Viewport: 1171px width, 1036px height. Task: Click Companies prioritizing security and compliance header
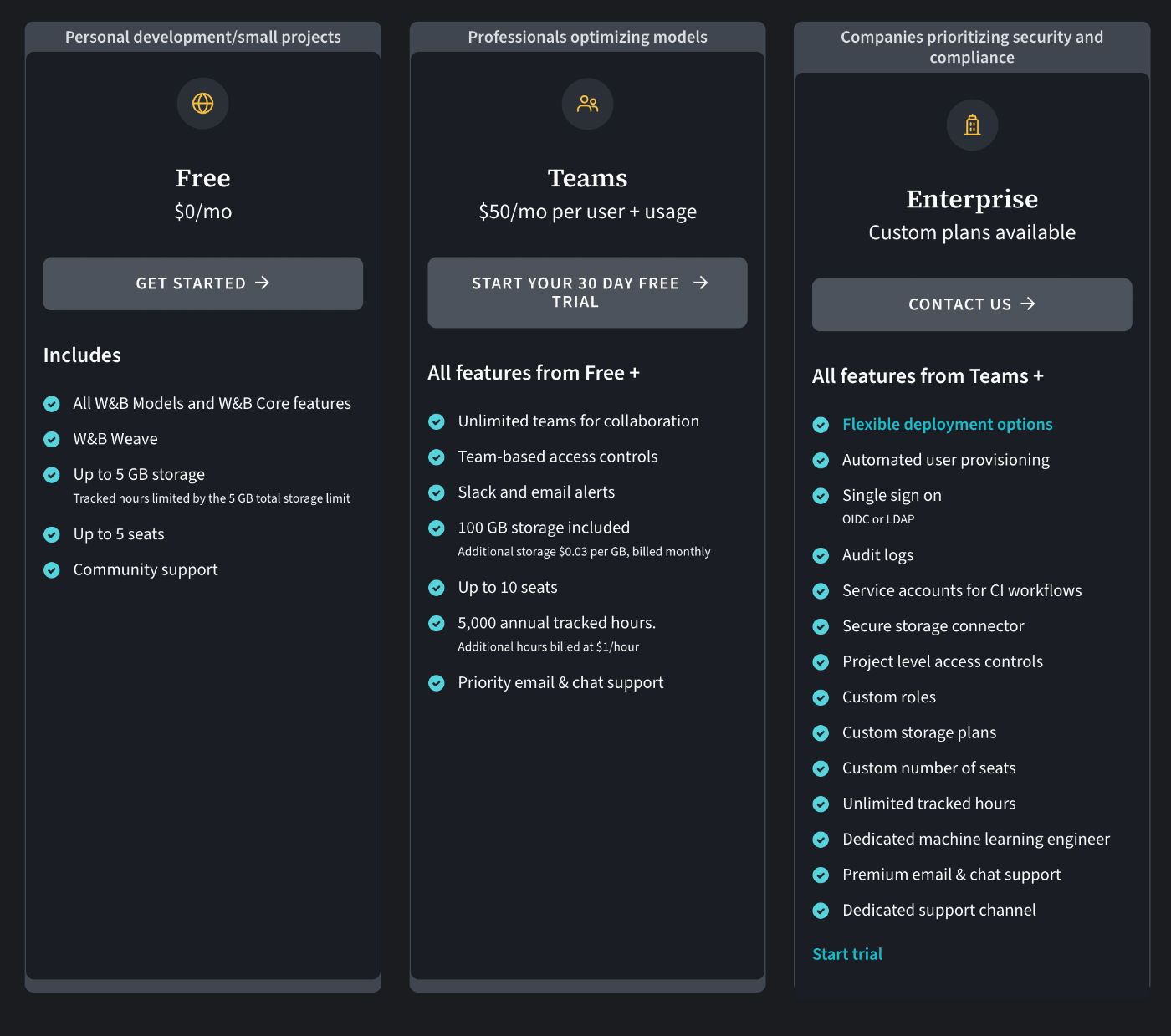point(972,47)
